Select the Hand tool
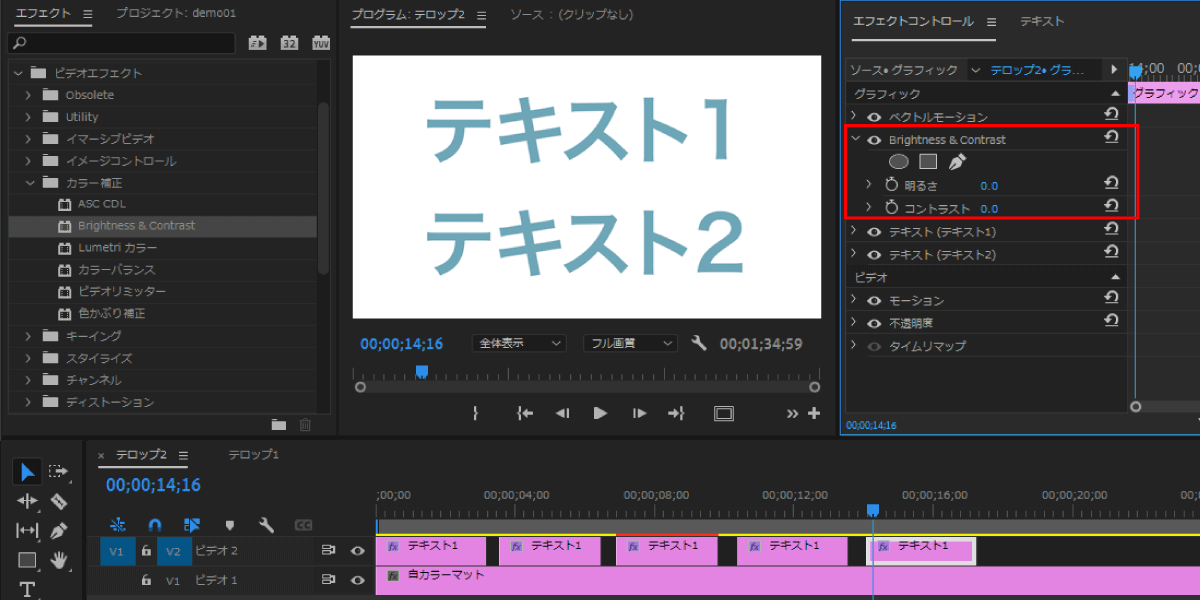1200x600 pixels. [x=59, y=560]
